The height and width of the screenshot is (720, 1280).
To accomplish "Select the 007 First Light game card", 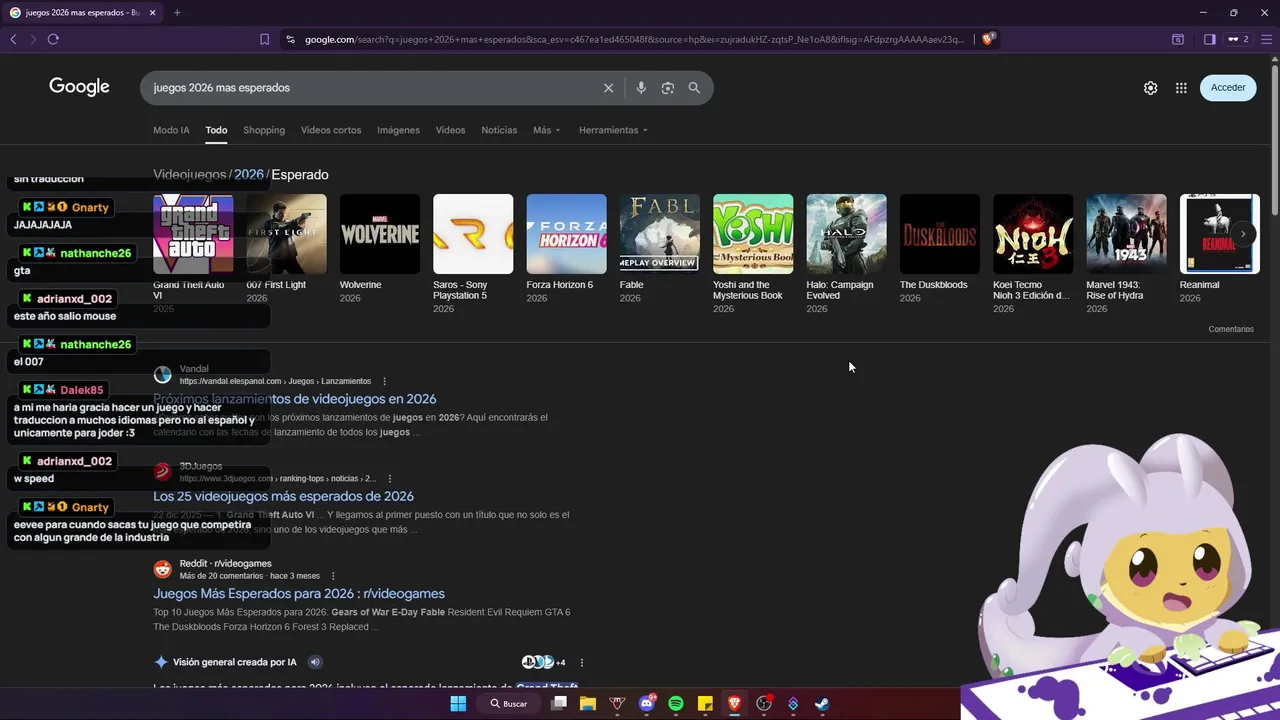I will 286,248.
